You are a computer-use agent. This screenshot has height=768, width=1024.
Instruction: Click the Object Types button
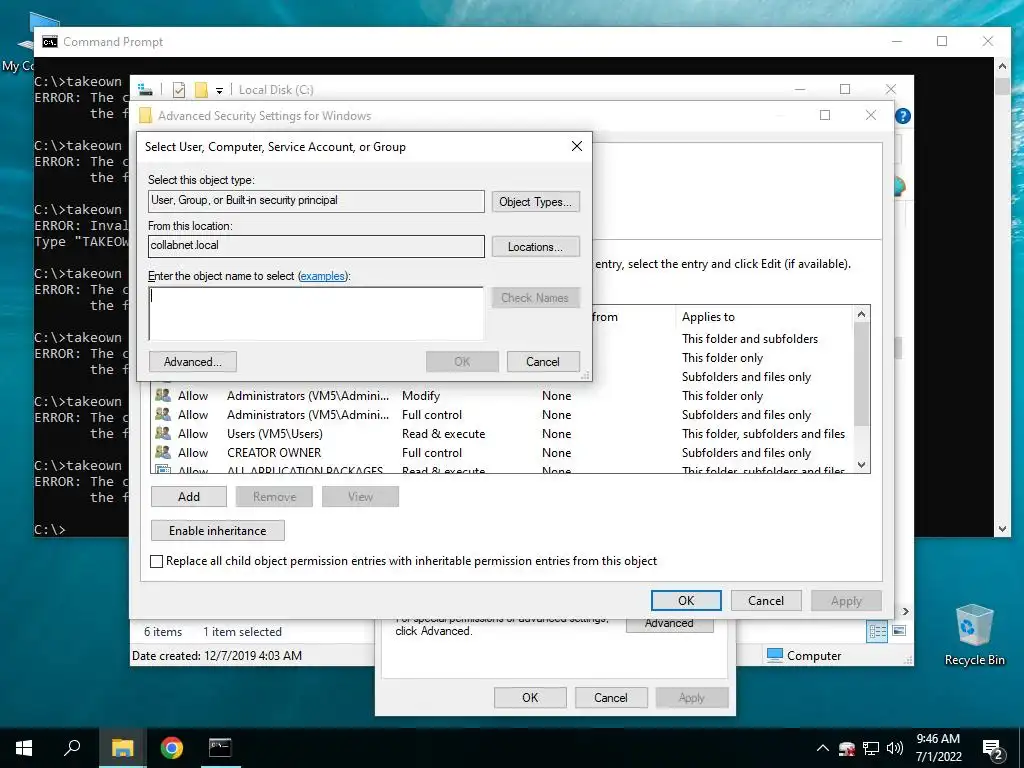pos(536,202)
